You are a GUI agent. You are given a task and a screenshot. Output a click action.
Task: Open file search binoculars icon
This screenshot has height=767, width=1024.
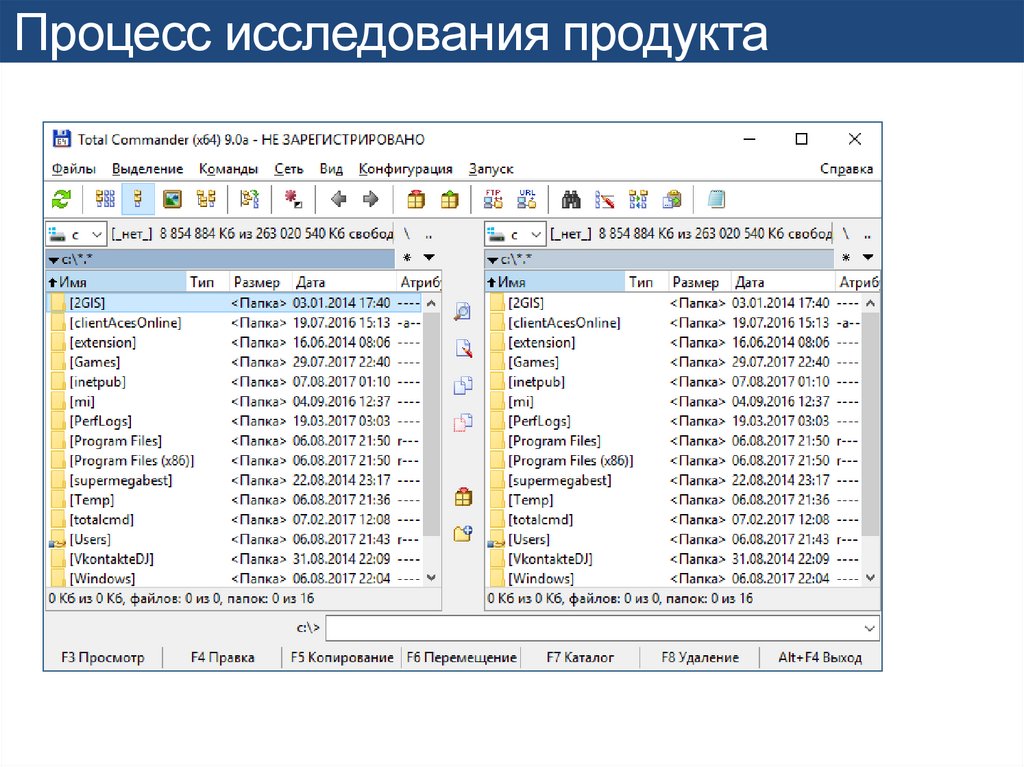[571, 199]
